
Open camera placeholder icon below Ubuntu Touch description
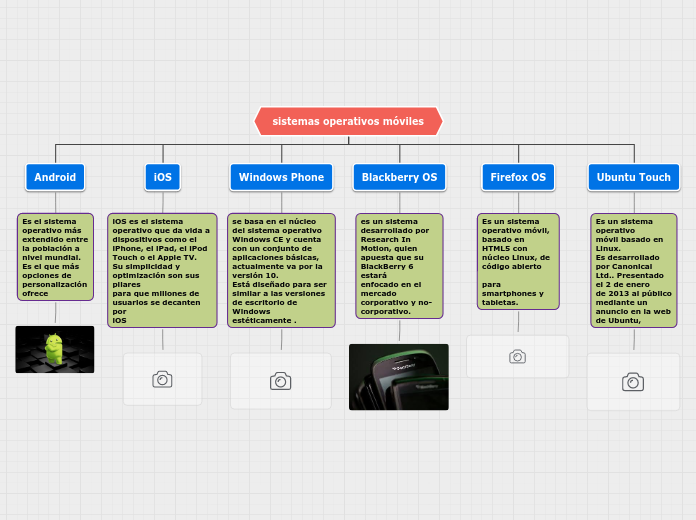click(x=633, y=382)
